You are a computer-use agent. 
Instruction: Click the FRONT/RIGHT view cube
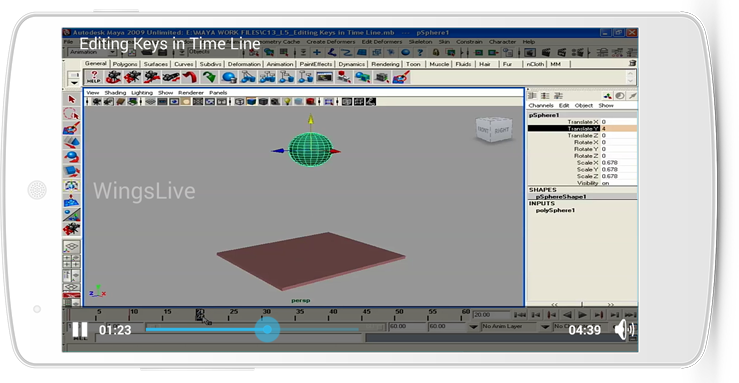click(x=493, y=129)
